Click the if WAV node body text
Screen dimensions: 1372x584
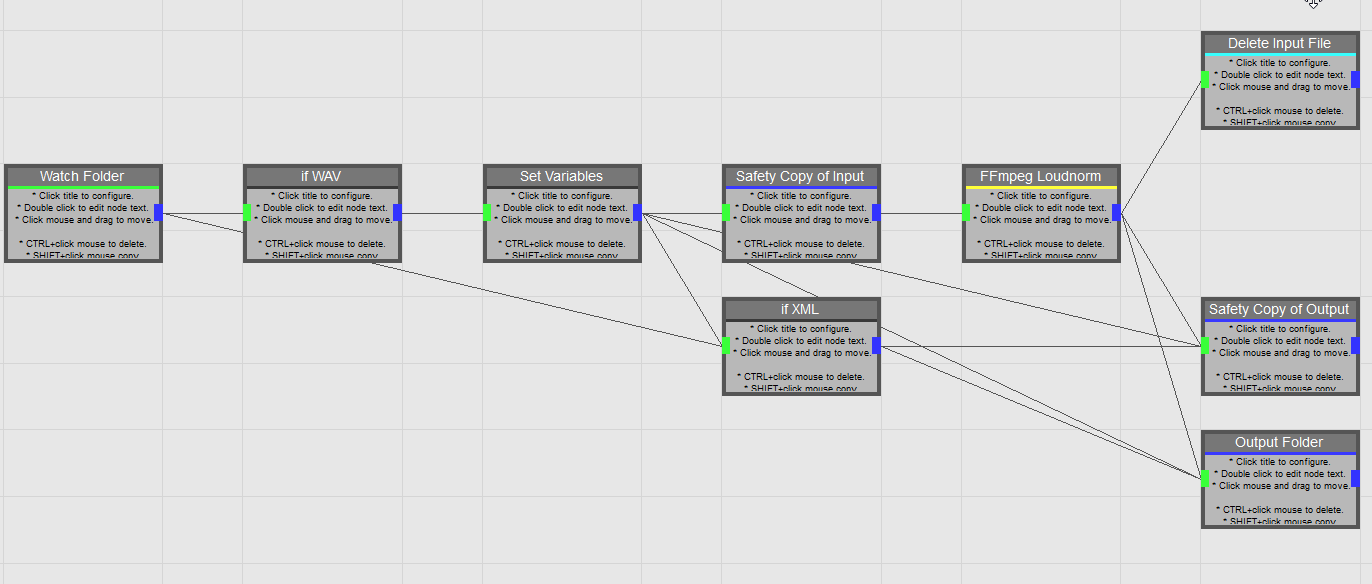[x=321, y=225]
